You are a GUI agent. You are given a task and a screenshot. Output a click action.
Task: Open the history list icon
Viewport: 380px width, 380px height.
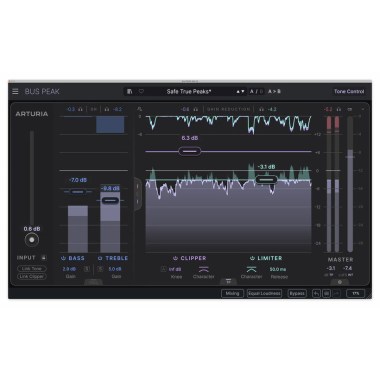point(327,294)
